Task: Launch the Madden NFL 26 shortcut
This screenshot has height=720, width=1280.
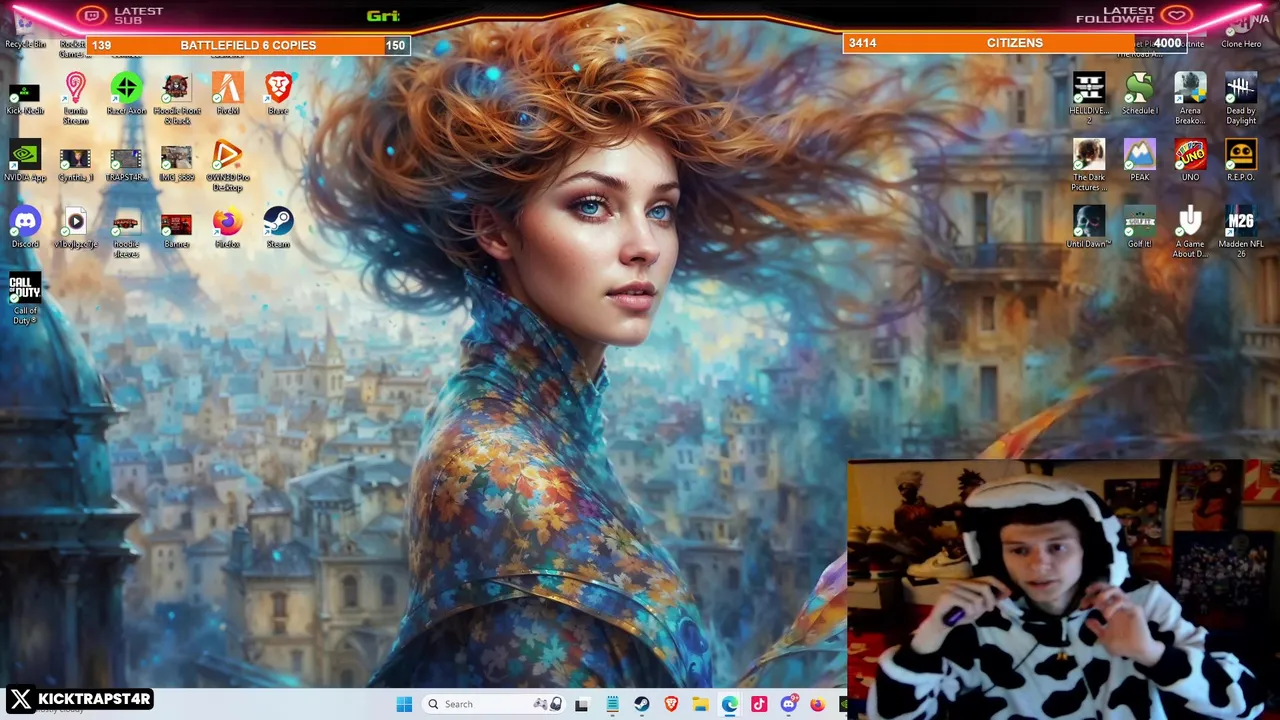Action: click(1241, 233)
